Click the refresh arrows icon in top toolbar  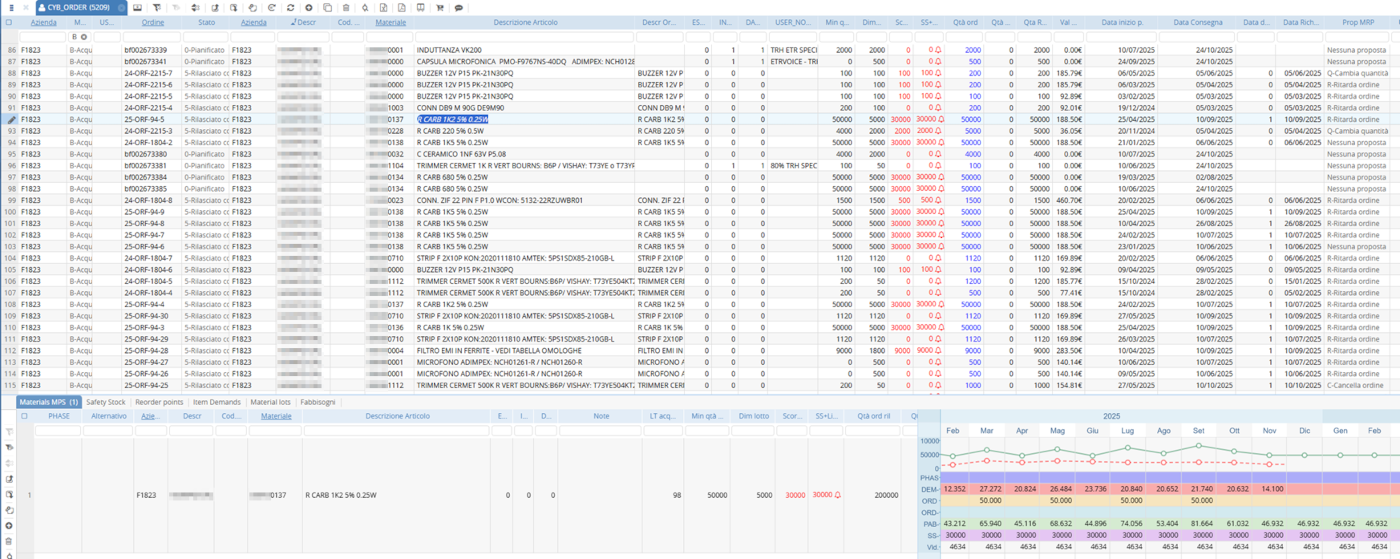point(290,7)
